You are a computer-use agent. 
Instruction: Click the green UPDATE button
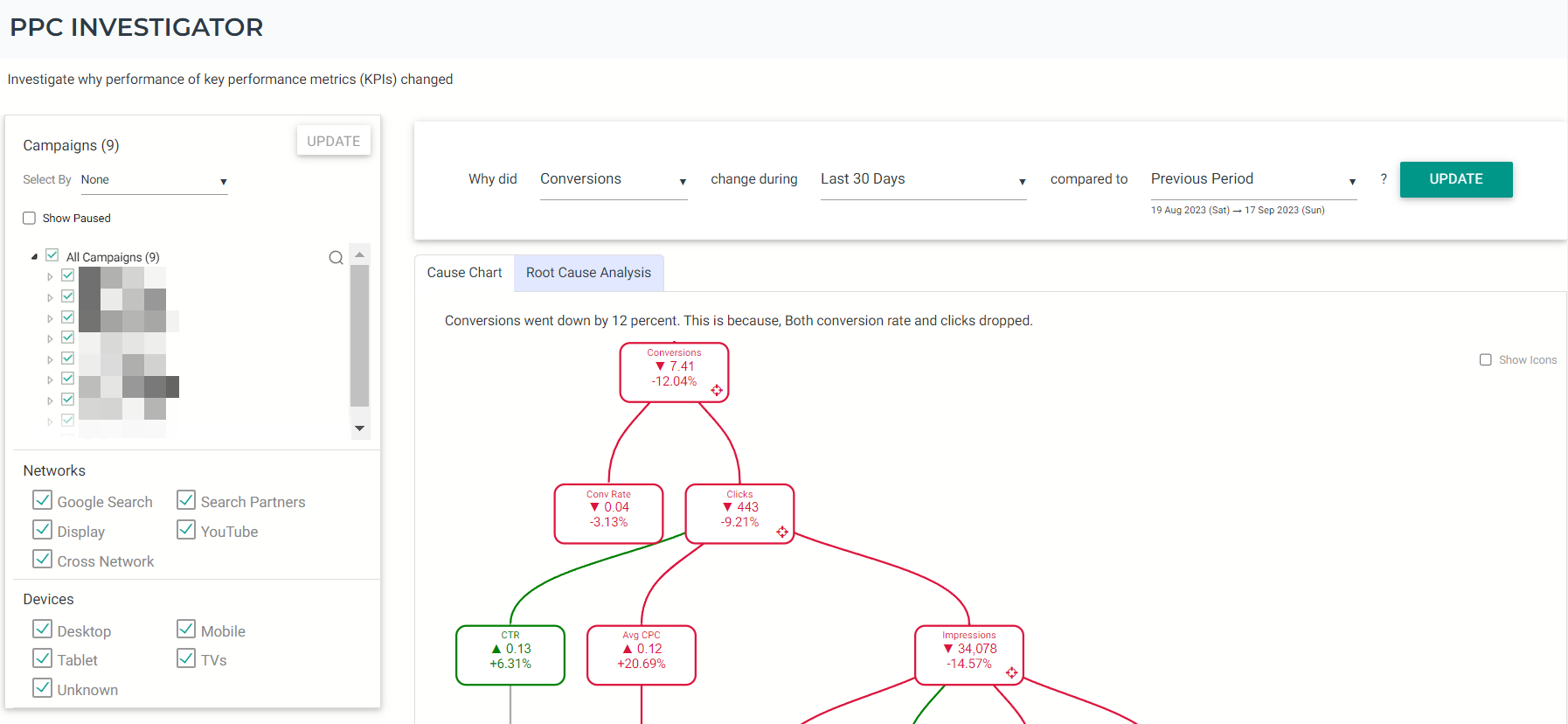1456,179
